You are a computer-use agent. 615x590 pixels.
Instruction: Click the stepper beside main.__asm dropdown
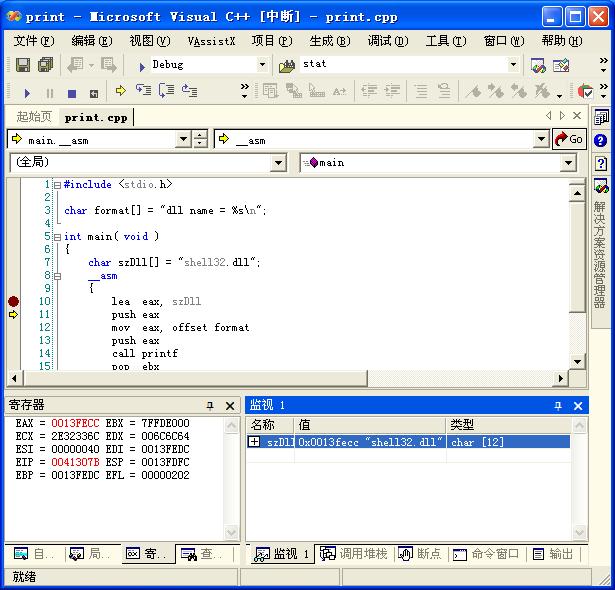click(x=200, y=139)
